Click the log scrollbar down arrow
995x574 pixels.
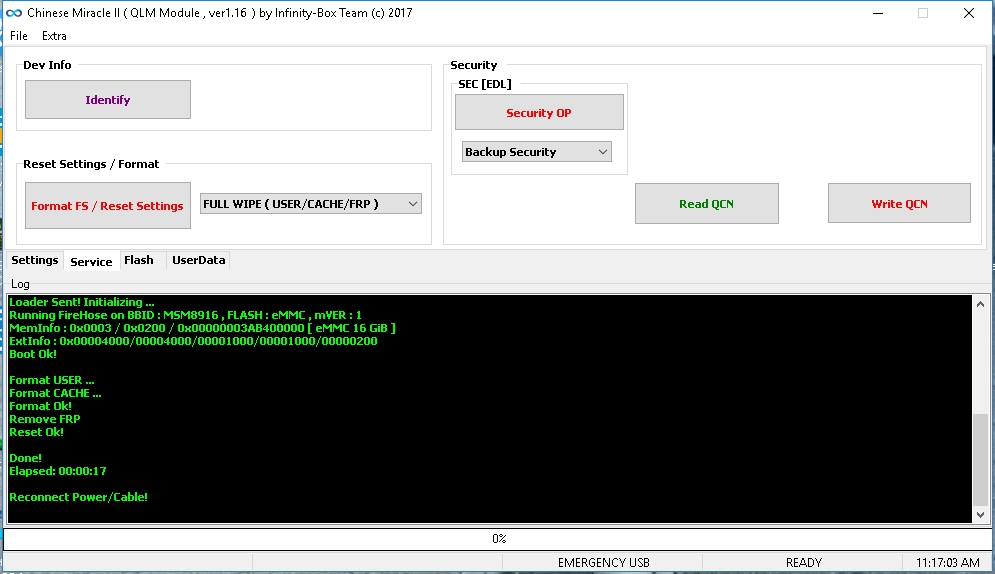pos(980,514)
